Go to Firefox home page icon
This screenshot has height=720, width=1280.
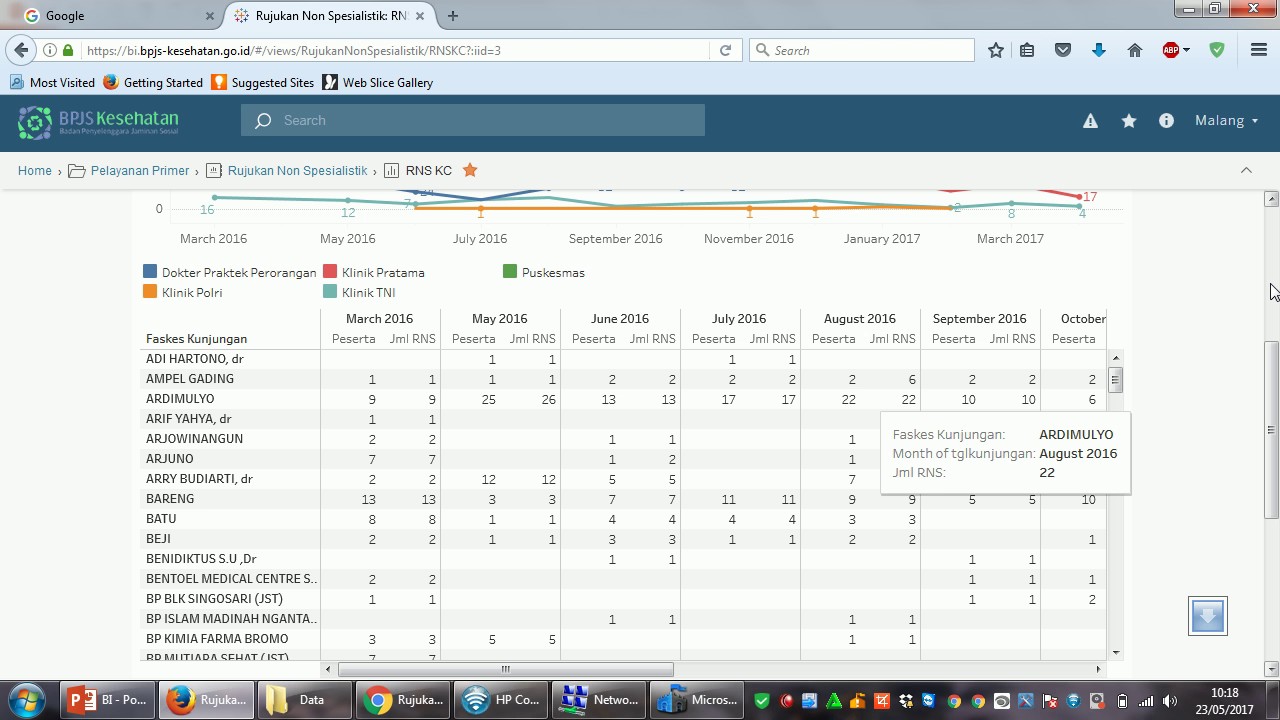[x=1135, y=50]
